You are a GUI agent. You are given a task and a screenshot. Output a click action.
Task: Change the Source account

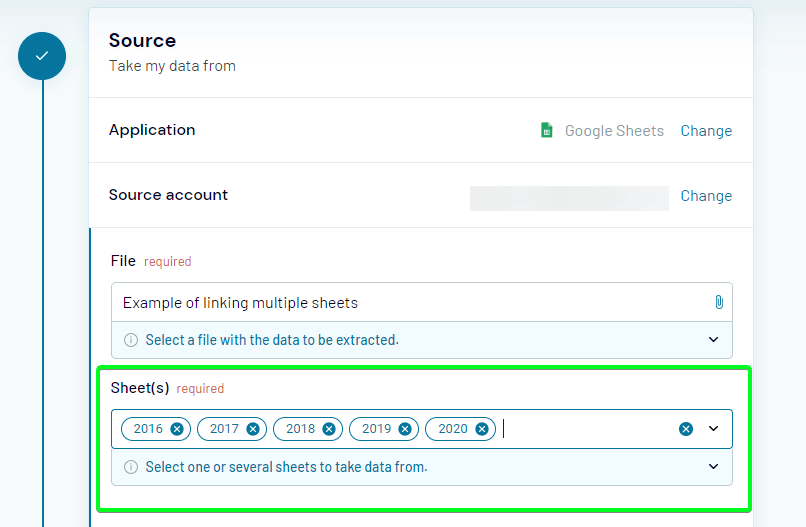(706, 195)
